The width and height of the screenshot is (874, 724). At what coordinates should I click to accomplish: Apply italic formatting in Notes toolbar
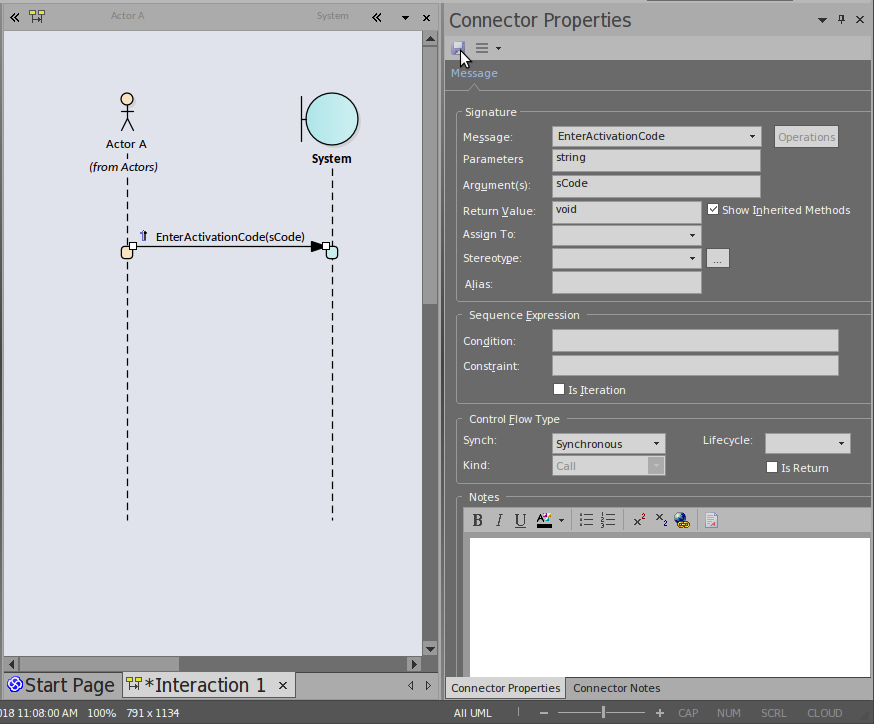click(x=499, y=520)
